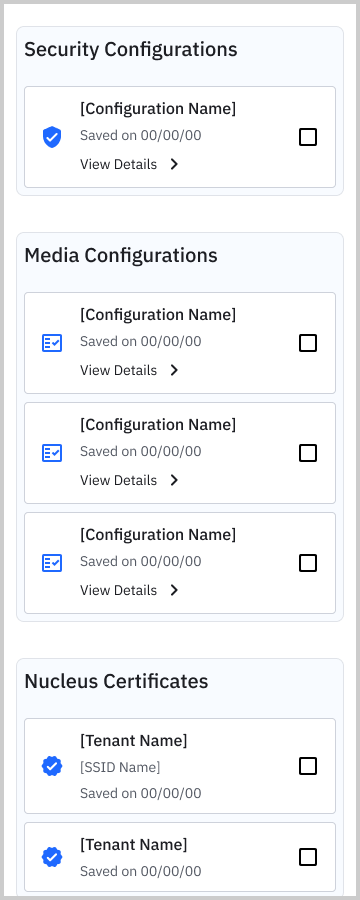
Task: Click Saved on 00/00/00 in Security Configurations card
Action: coord(141,136)
